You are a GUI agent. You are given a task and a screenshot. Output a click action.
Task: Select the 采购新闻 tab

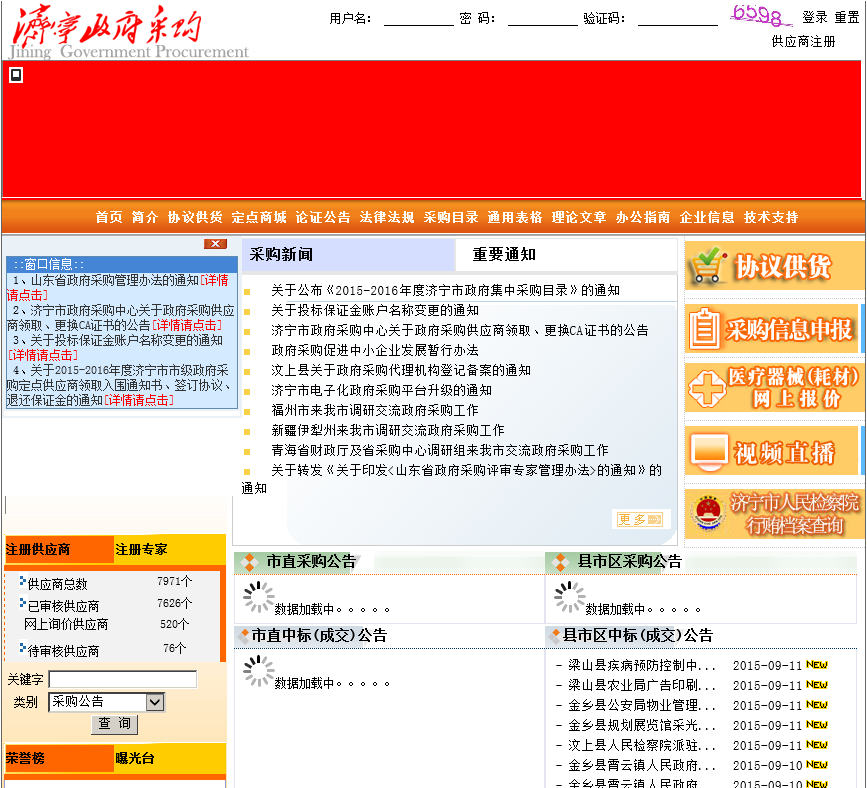281,254
